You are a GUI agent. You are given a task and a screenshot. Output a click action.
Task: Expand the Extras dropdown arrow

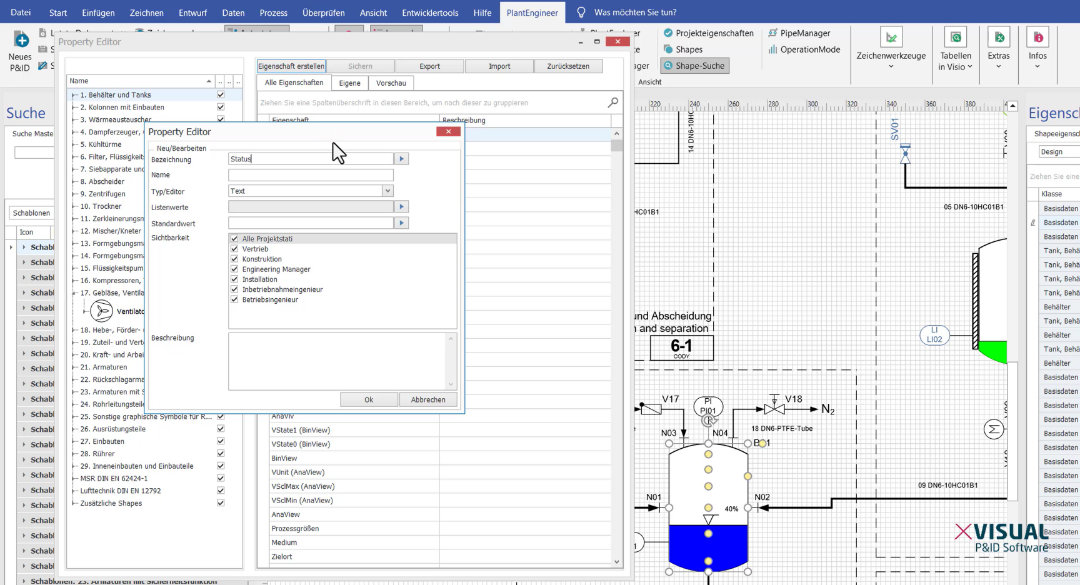click(998, 67)
